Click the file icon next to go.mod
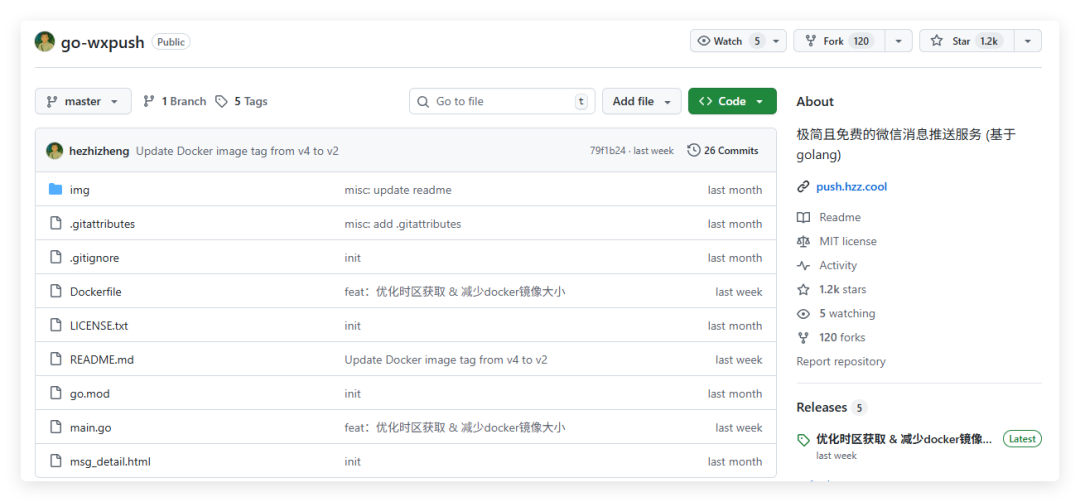Viewport: 1080px width, 502px height. click(x=56, y=394)
